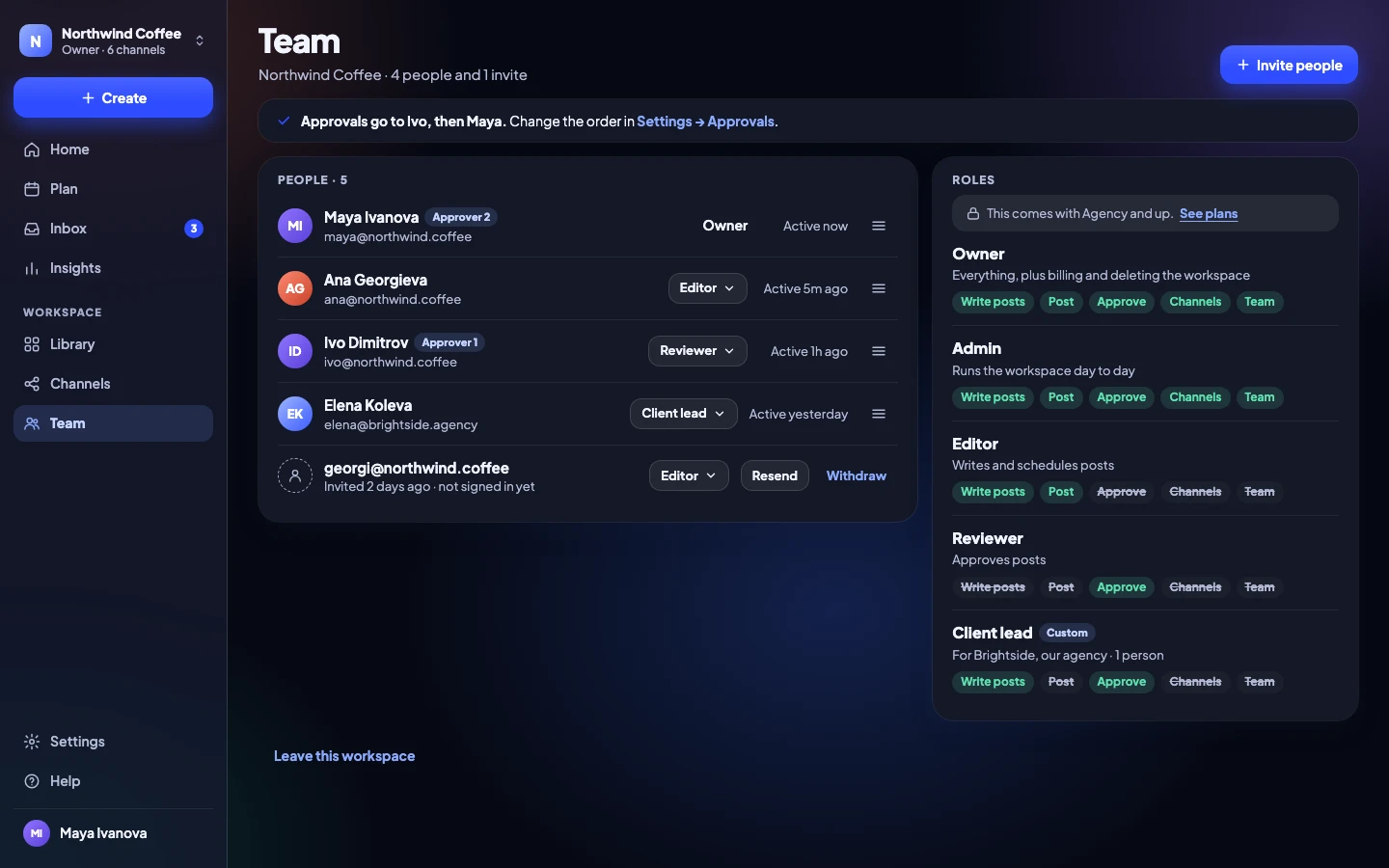The width and height of the screenshot is (1389, 868).
Task: Click the Team people icon
Action: (32, 423)
